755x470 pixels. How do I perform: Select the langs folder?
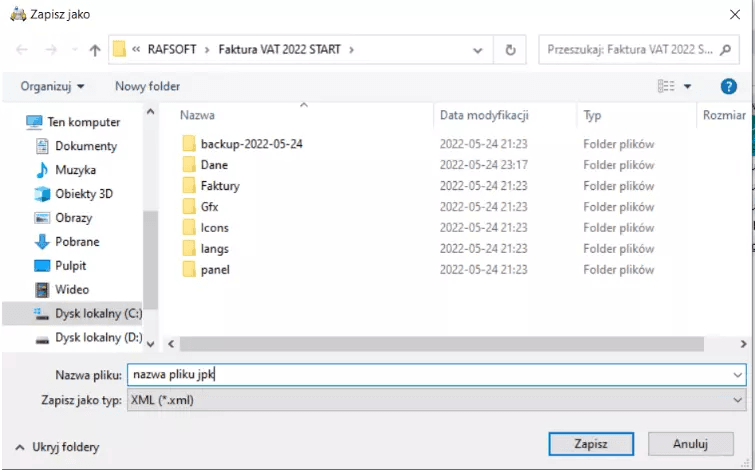[x=214, y=249]
